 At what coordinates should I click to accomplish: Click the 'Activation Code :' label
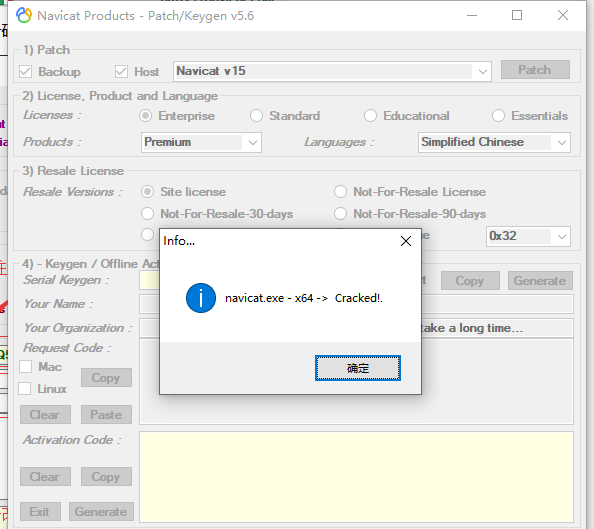pyautogui.click(x=72, y=440)
